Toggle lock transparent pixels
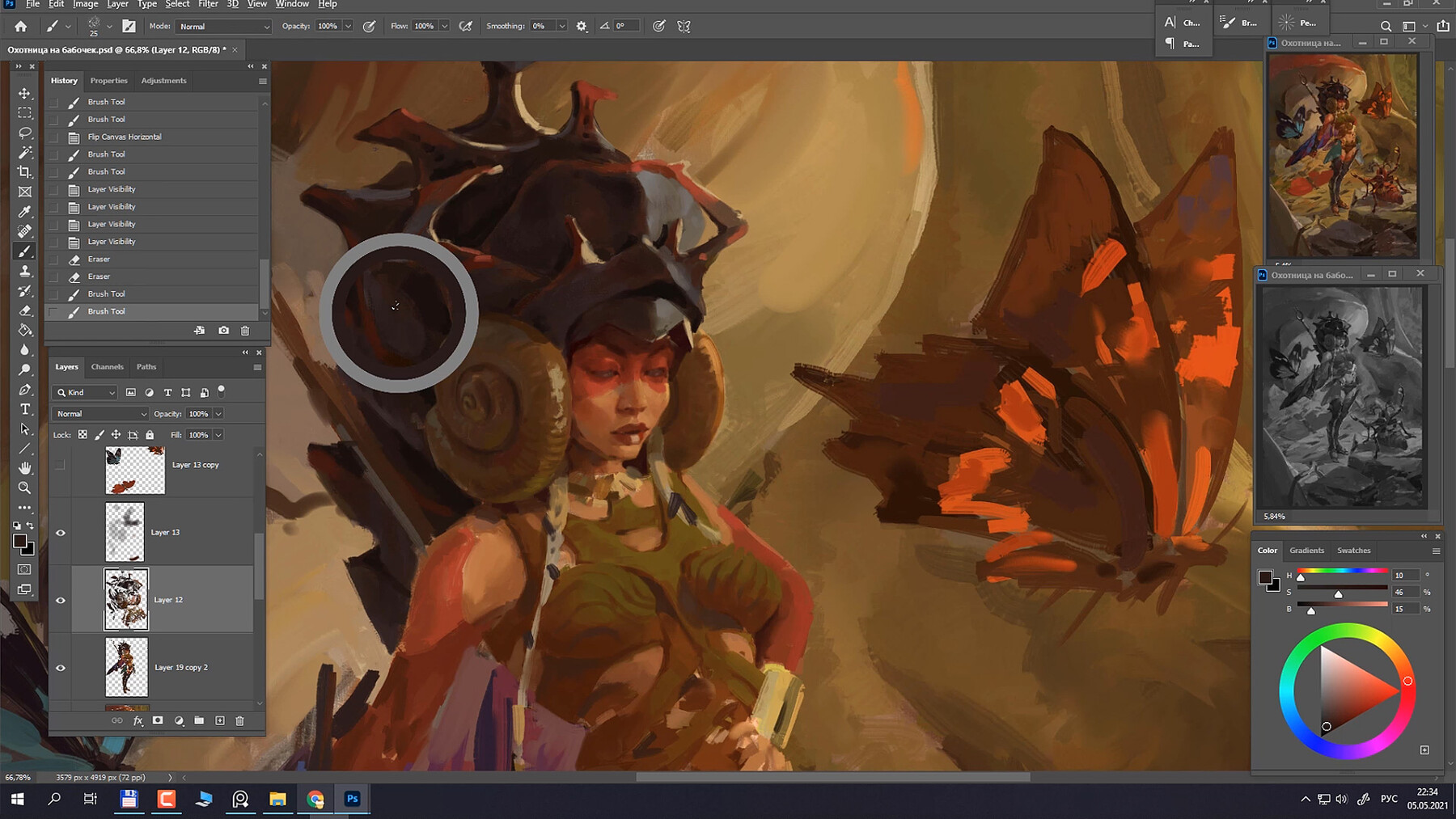1456x819 pixels. [x=83, y=435]
